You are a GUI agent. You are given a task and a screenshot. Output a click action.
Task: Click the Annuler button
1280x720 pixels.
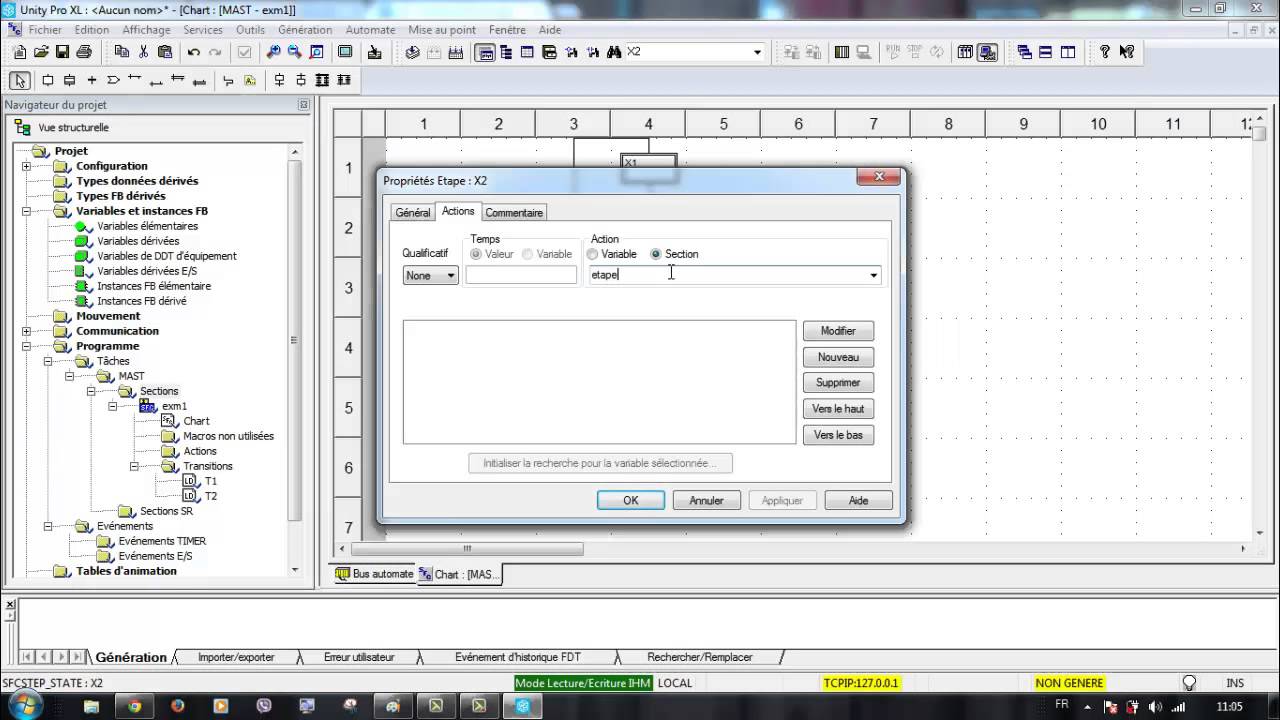click(706, 500)
